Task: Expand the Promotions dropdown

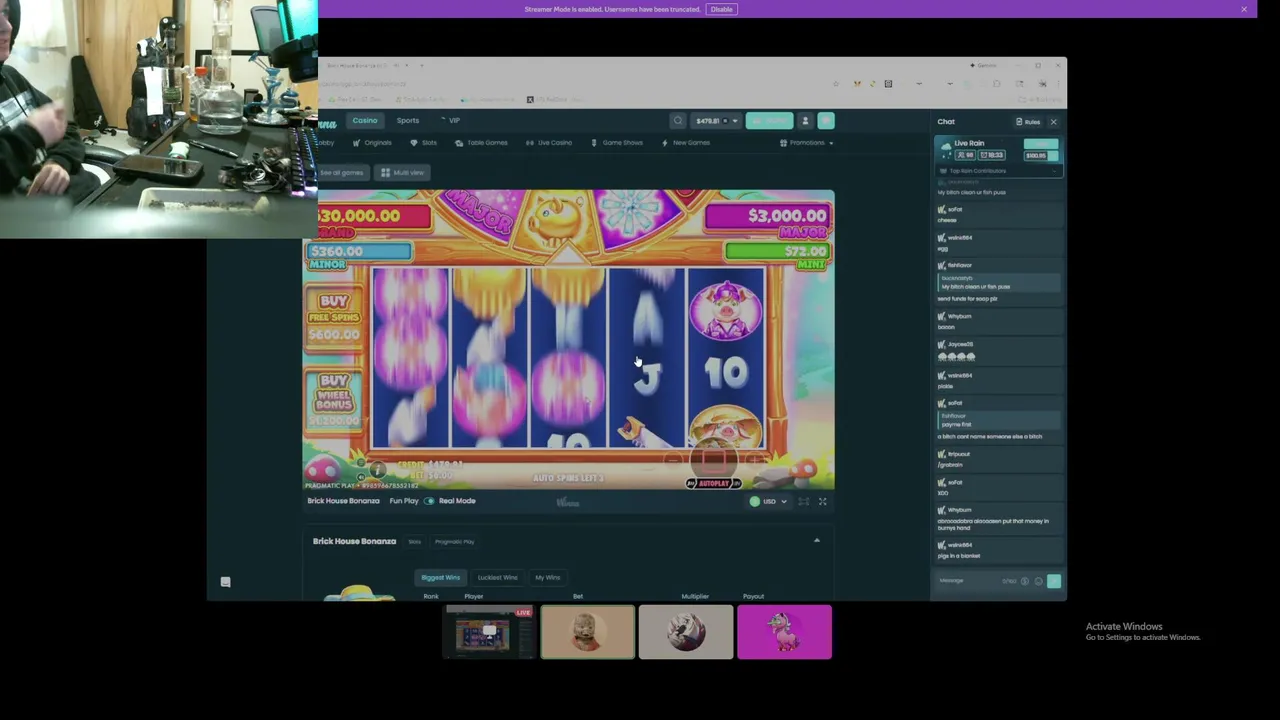Action: tap(807, 143)
